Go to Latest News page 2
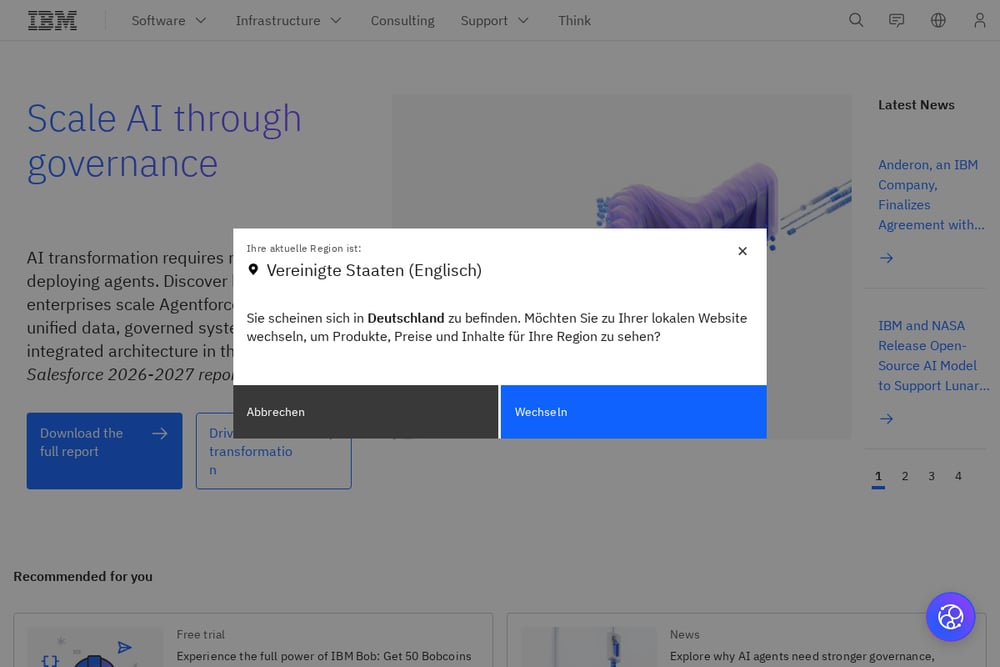Viewport: 1000px width, 667px height. tap(905, 476)
